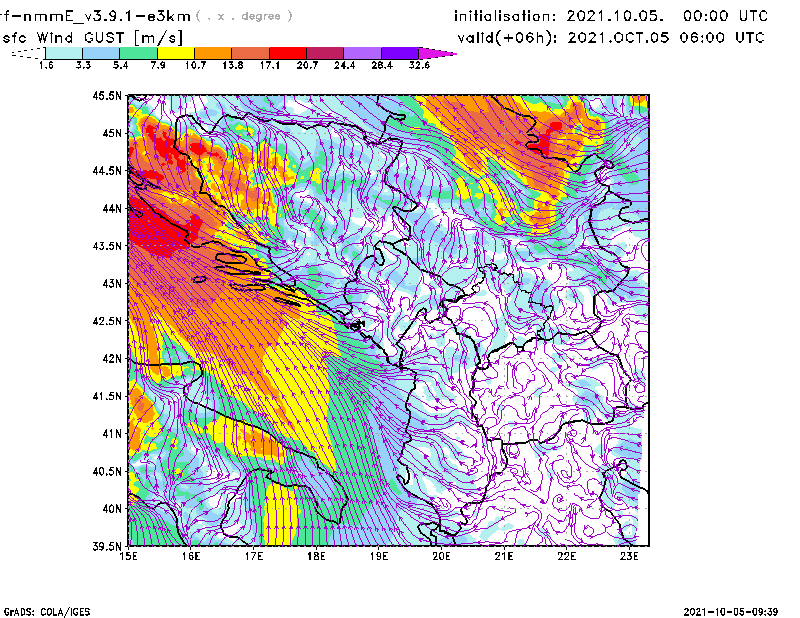Click the legend value 13.8
The width and height of the screenshot is (800, 618).
pyautogui.click(x=233, y=65)
